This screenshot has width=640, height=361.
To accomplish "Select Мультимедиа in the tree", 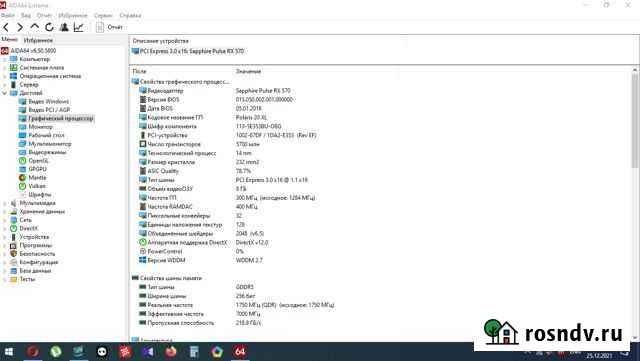I will click(38, 203).
